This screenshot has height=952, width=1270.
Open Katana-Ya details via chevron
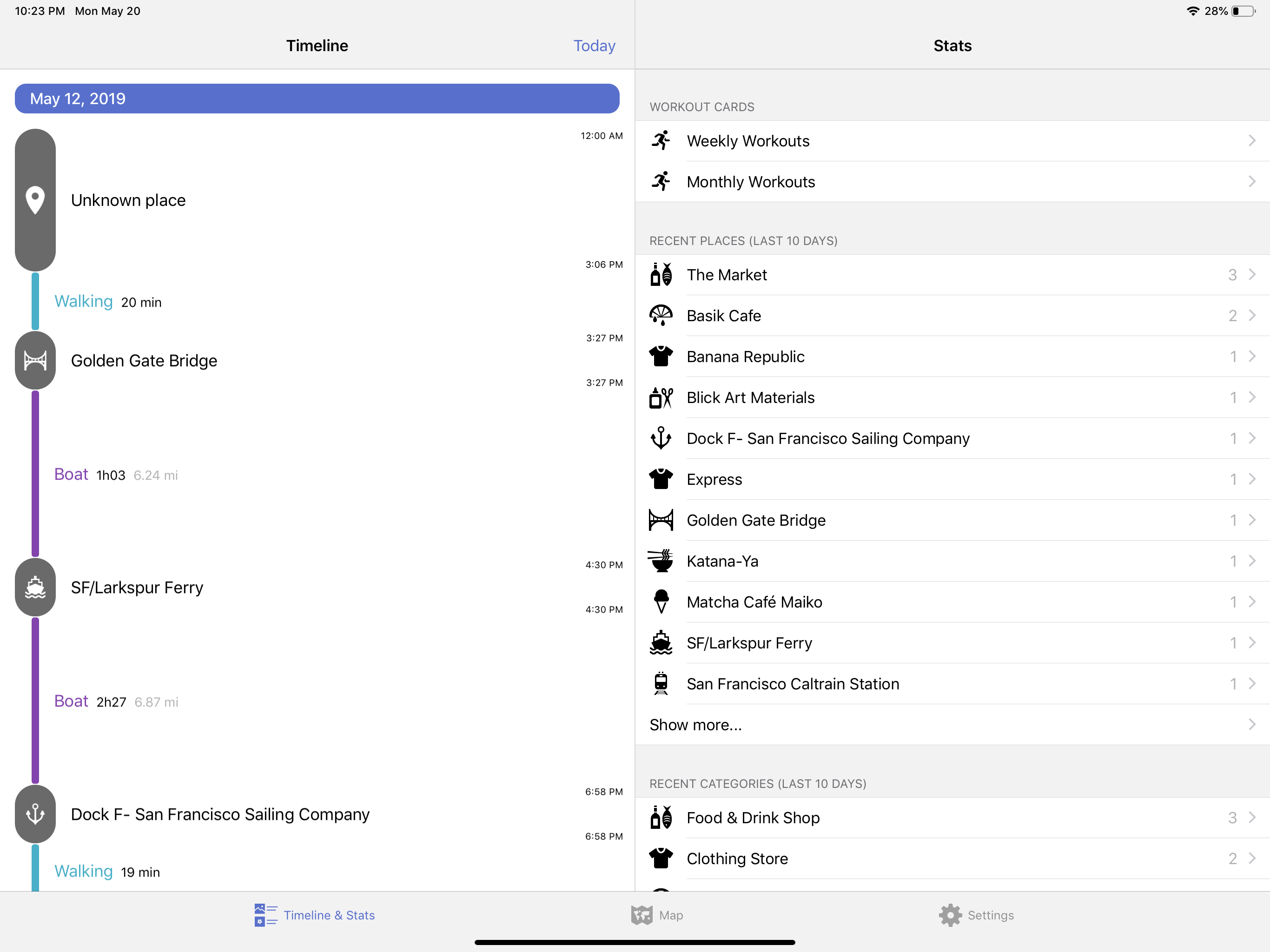tap(1252, 561)
